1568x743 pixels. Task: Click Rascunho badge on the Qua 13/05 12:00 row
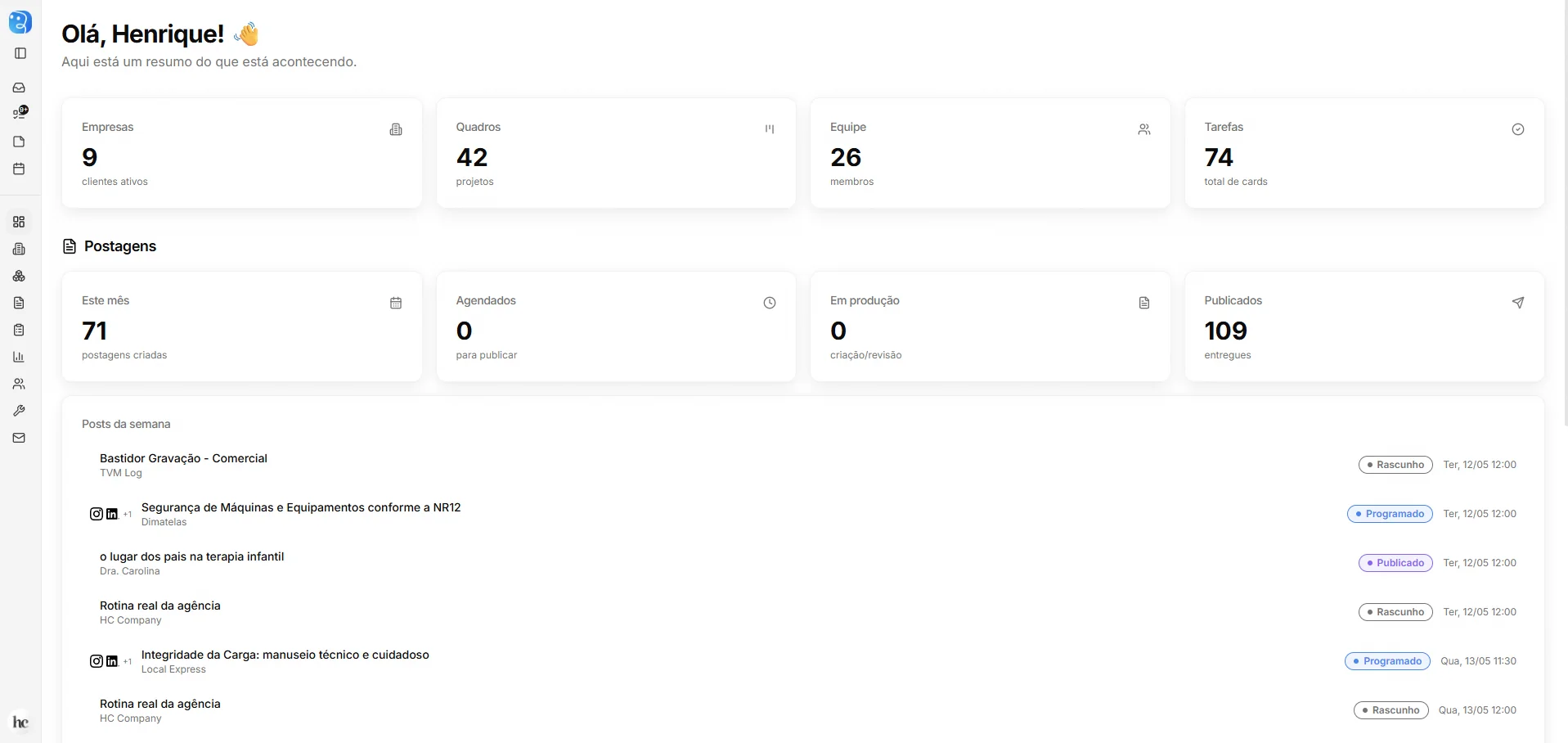(1391, 710)
